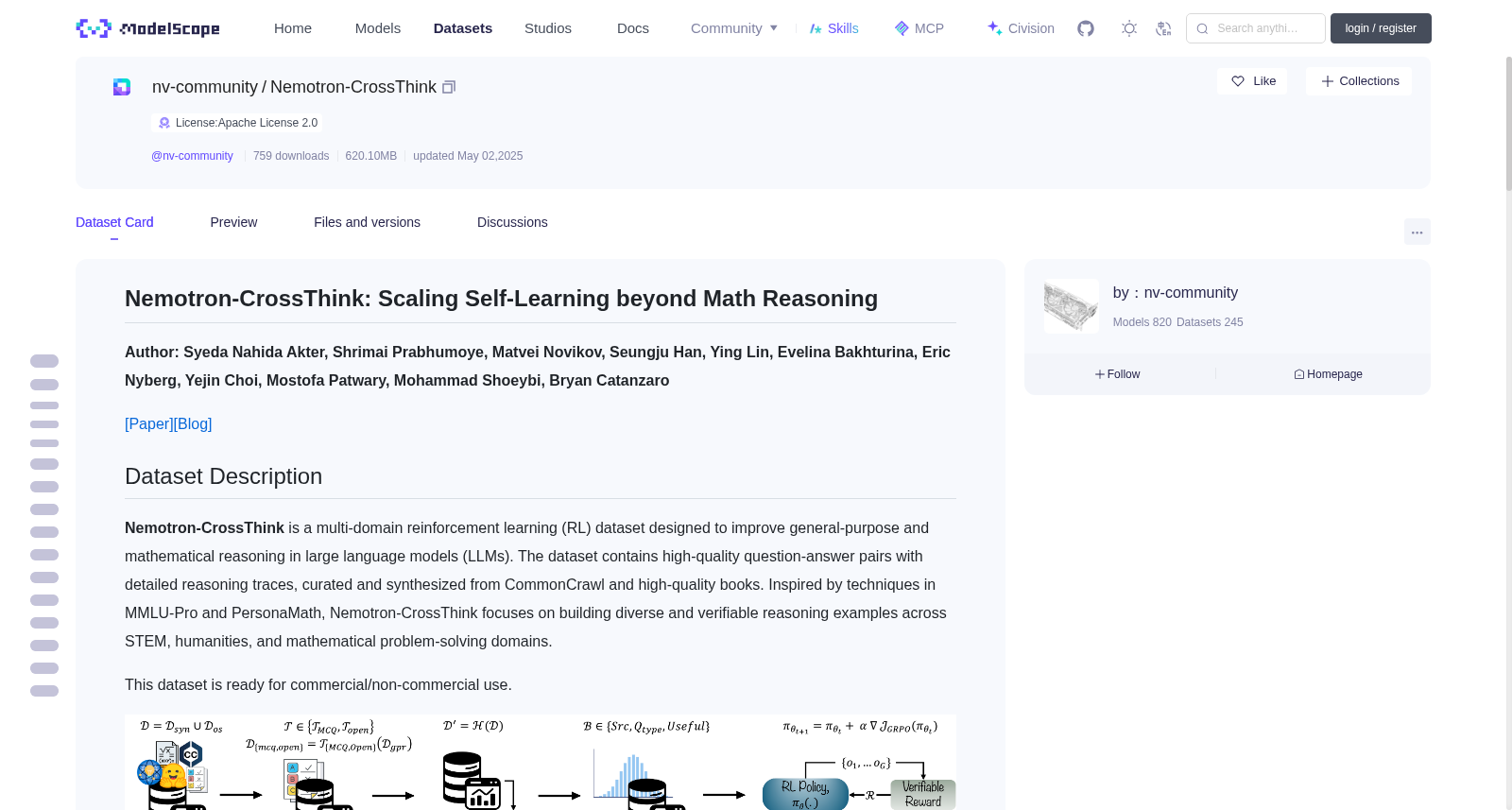The height and width of the screenshot is (810, 1512).
Task: Open the [Blog] link
Action: [193, 423]
